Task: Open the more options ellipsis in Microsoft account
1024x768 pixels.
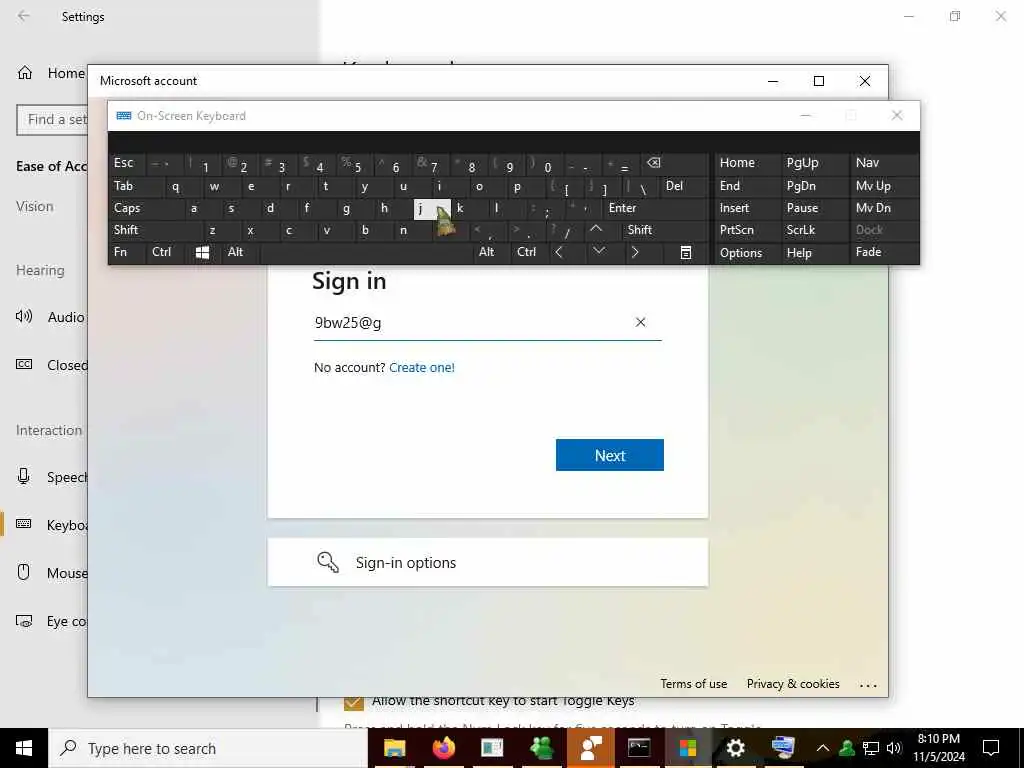Action: (x=868, y=685)
